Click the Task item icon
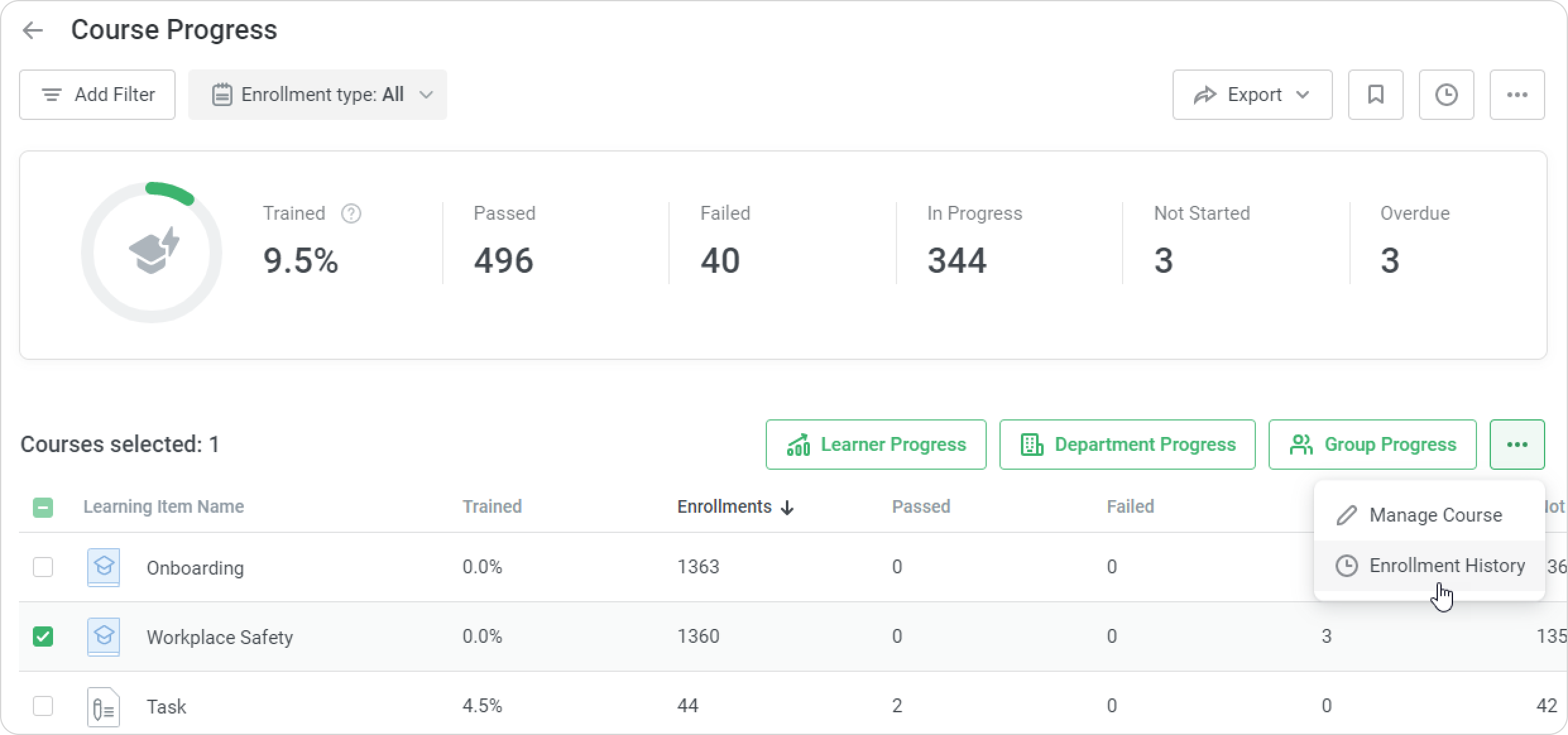 click(x=104, y=707)
